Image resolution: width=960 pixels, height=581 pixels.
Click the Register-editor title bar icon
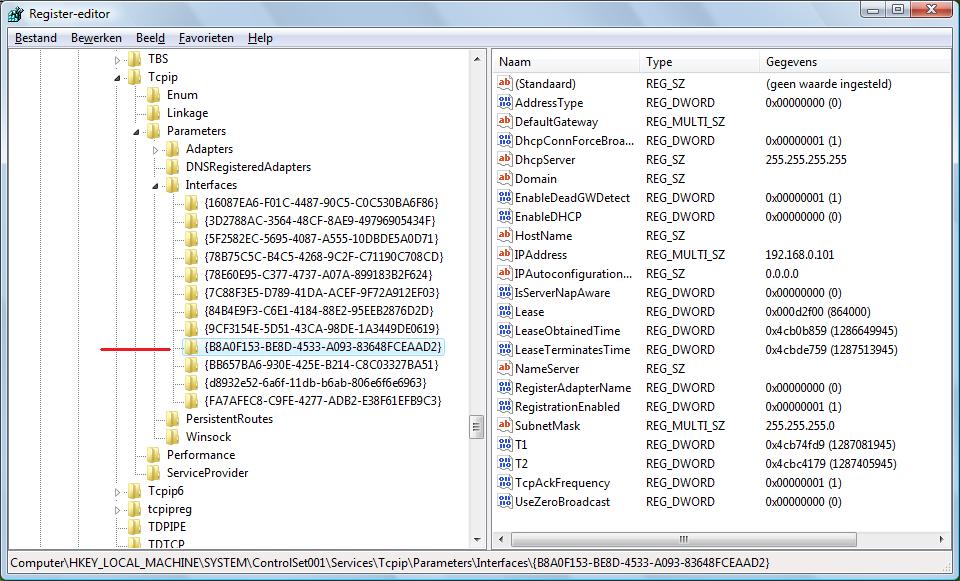[15, 13]
